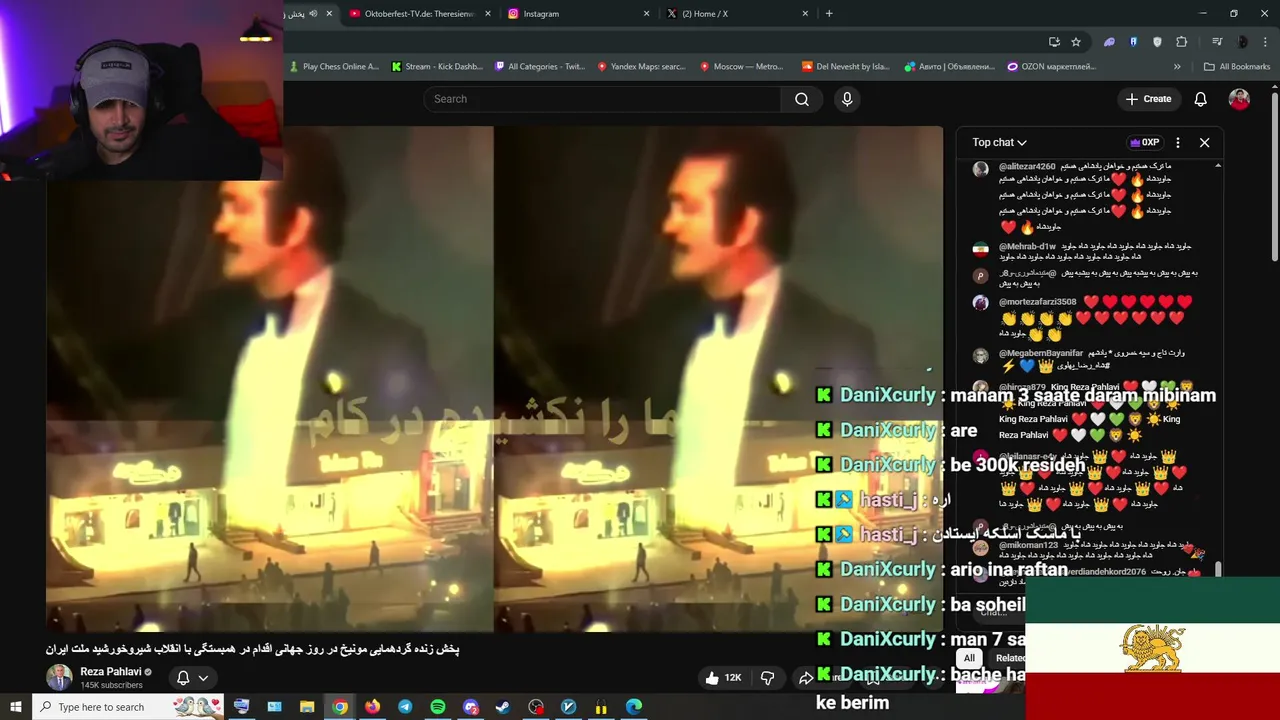
Task: Open @mortezafarzi3508 chat message author
Action: [x=1037, y=302]
